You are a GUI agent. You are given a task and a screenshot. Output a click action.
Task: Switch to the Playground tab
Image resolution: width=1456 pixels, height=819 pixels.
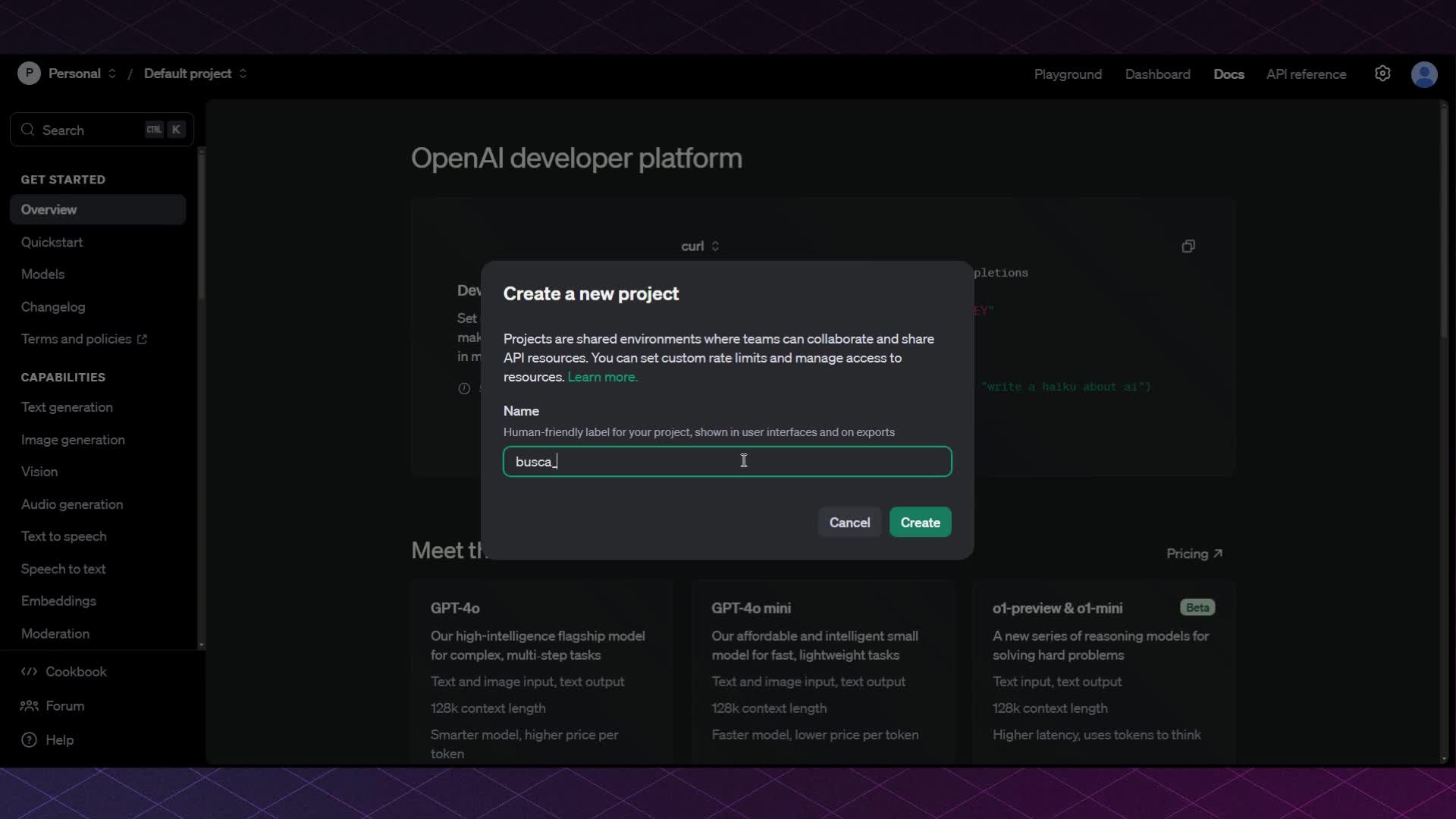coord(1068,74)
